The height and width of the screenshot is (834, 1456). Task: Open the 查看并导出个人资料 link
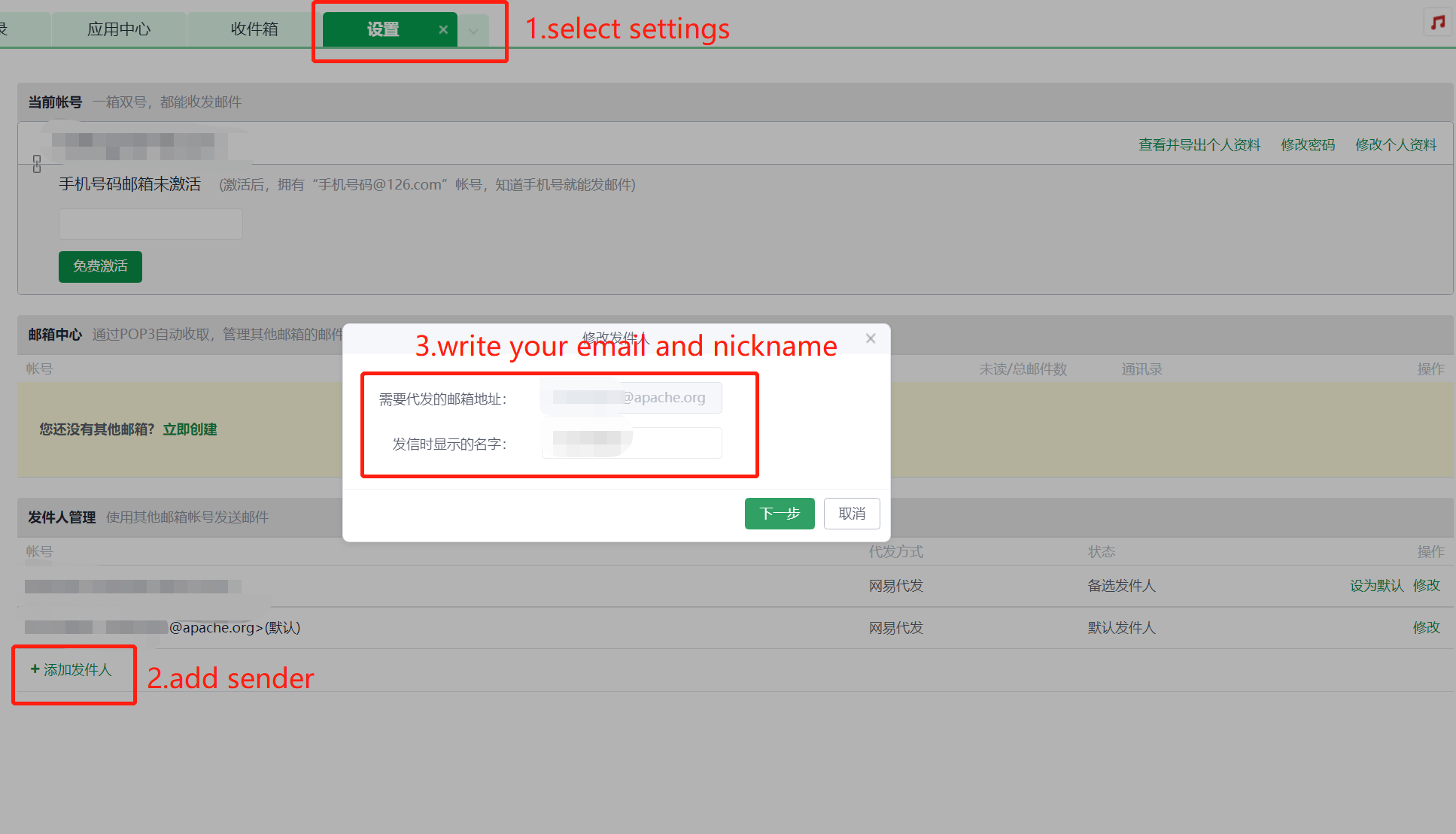pyautogui.click(x=1199, y=144)
